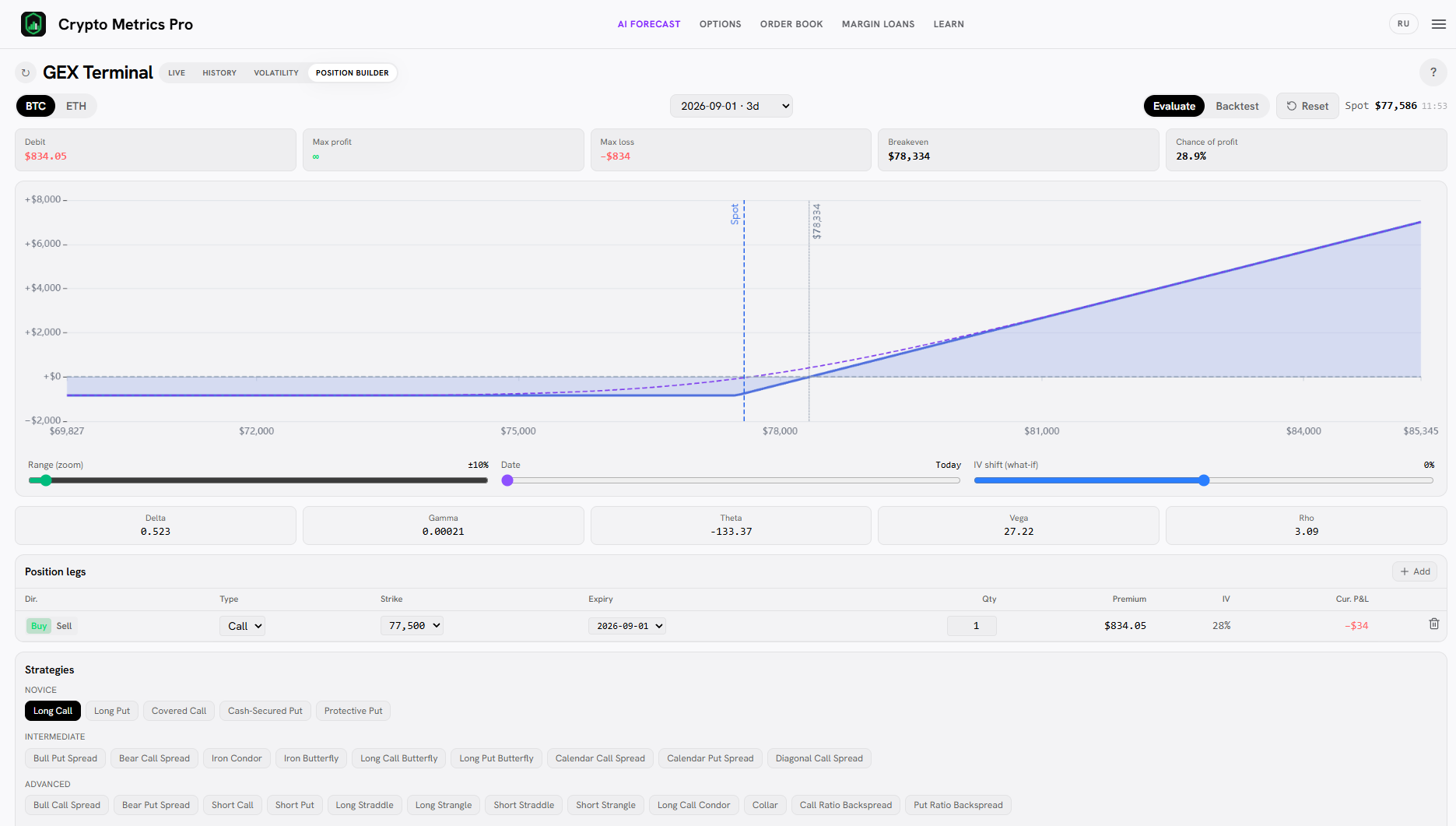Open the 77,500 strike dropdown

coord(412,625)
